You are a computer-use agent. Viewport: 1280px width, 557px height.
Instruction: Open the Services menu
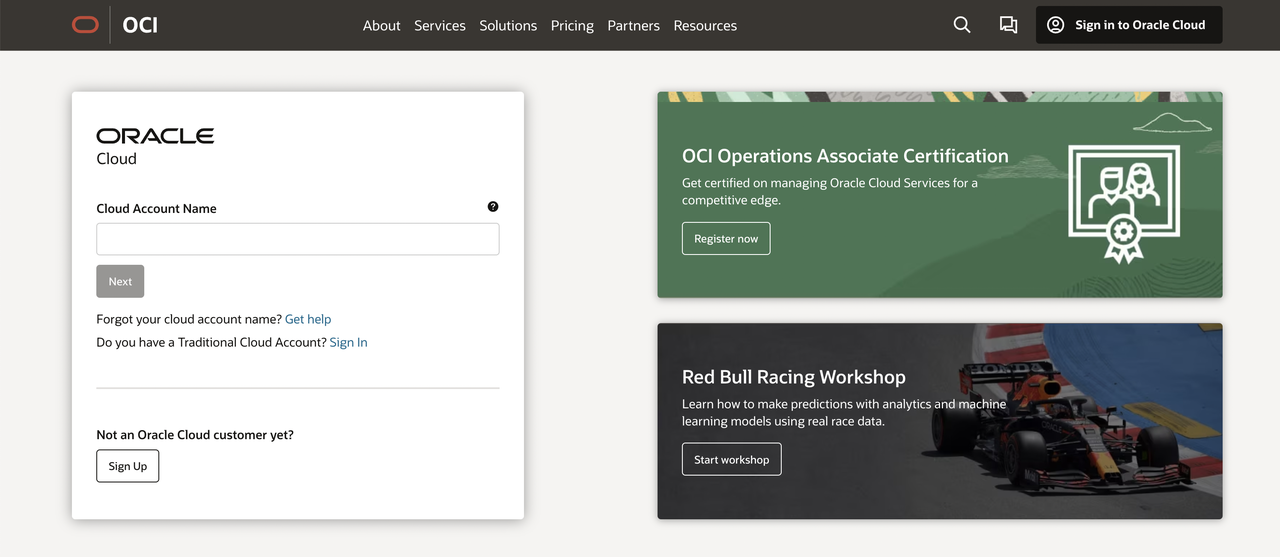coord(440,26)
